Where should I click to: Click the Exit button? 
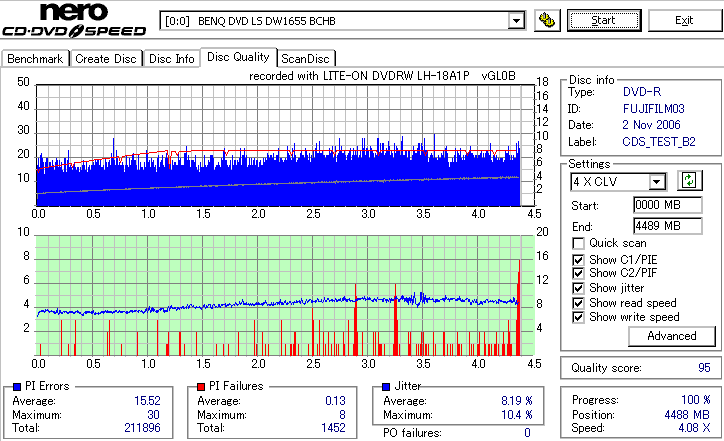(x=684, y=20)
